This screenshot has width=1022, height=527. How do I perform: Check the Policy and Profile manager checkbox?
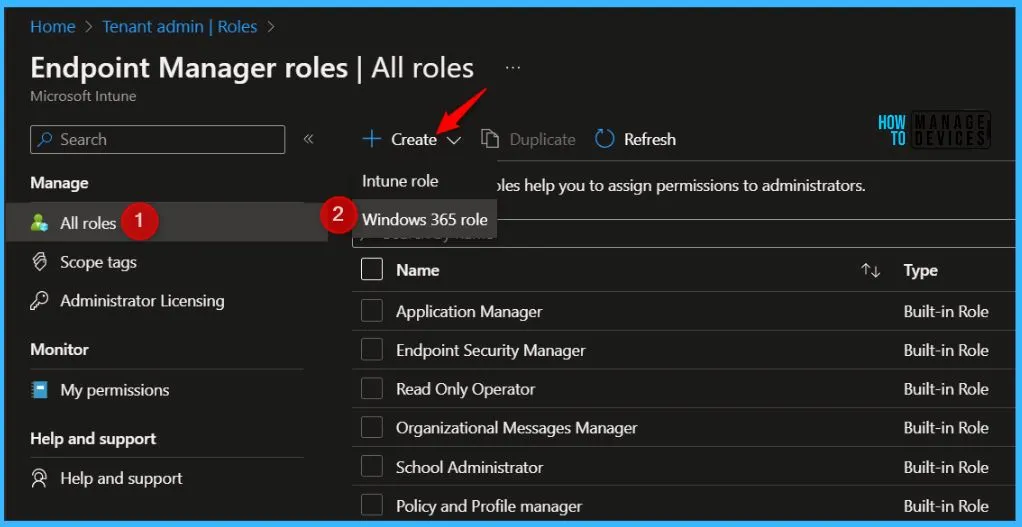(x=372, y=506)
